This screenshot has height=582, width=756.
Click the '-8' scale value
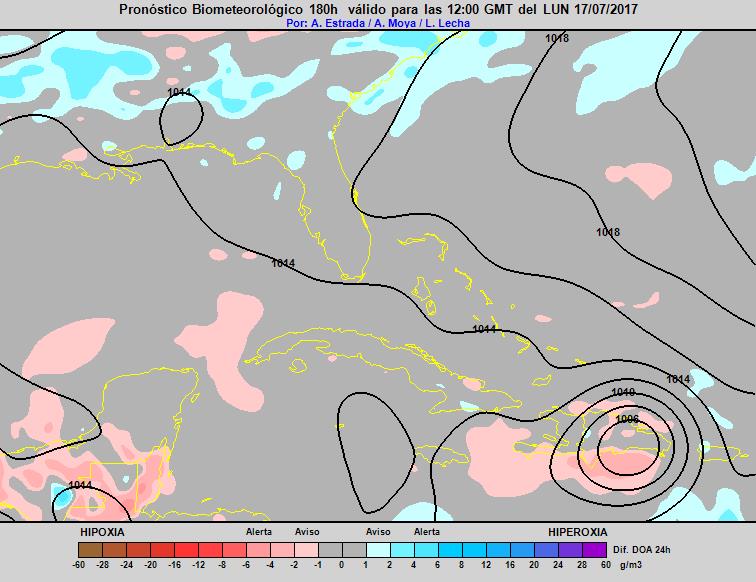(x=222, y=565)
